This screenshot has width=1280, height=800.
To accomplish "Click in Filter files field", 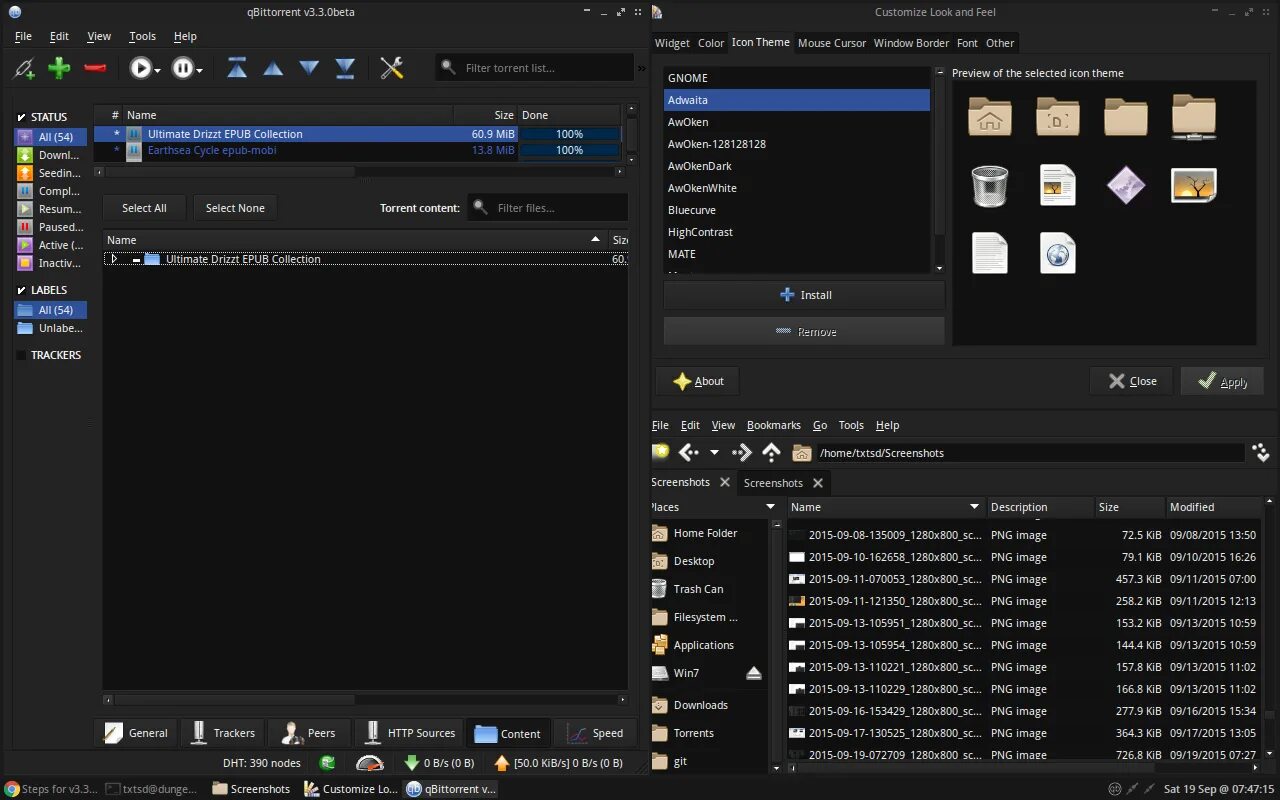I will point(548,208).
